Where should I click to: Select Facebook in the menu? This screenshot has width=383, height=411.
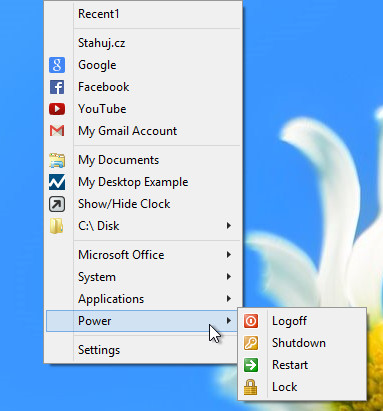(143, 87)
